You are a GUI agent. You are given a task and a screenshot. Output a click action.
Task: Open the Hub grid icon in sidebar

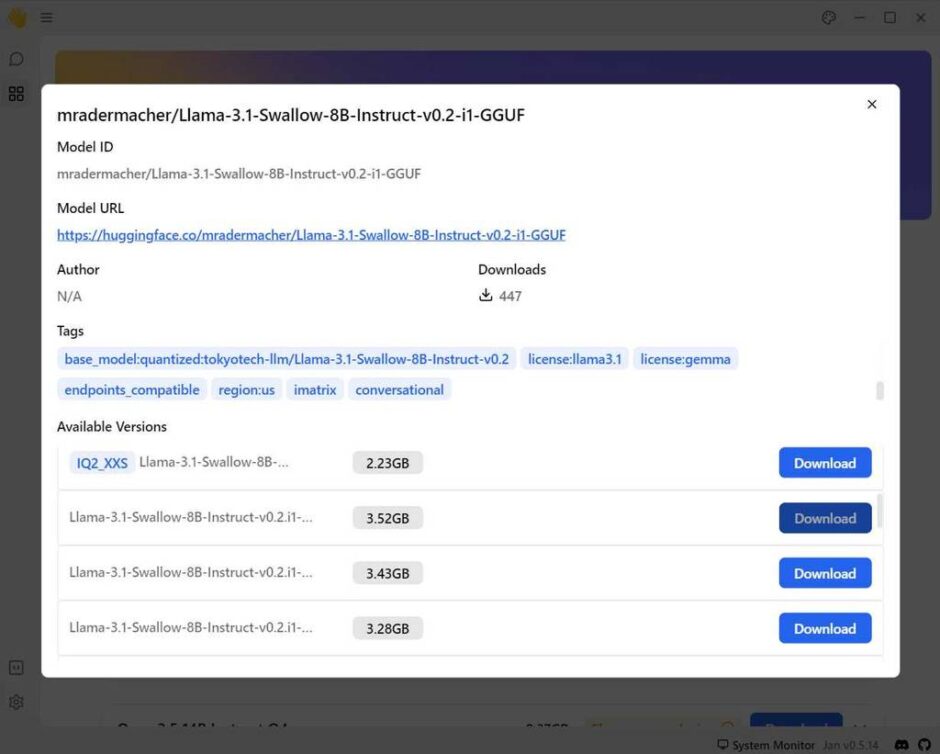[16, 94]
